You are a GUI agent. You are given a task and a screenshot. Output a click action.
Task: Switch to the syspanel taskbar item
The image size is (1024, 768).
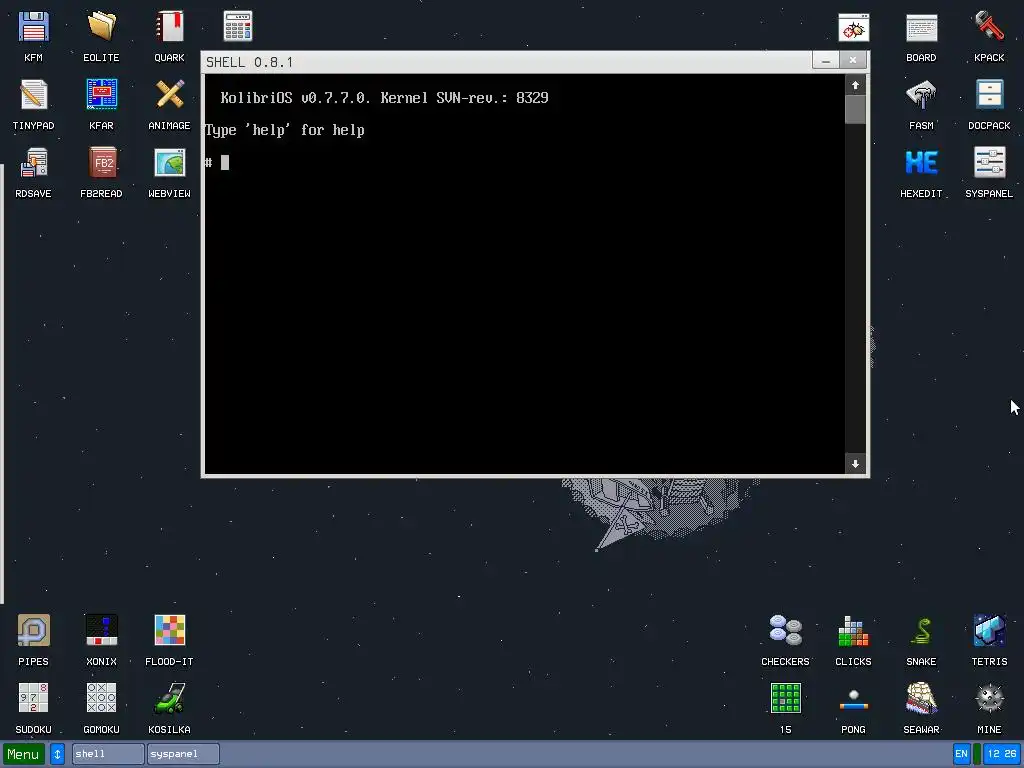click(184, 754)
